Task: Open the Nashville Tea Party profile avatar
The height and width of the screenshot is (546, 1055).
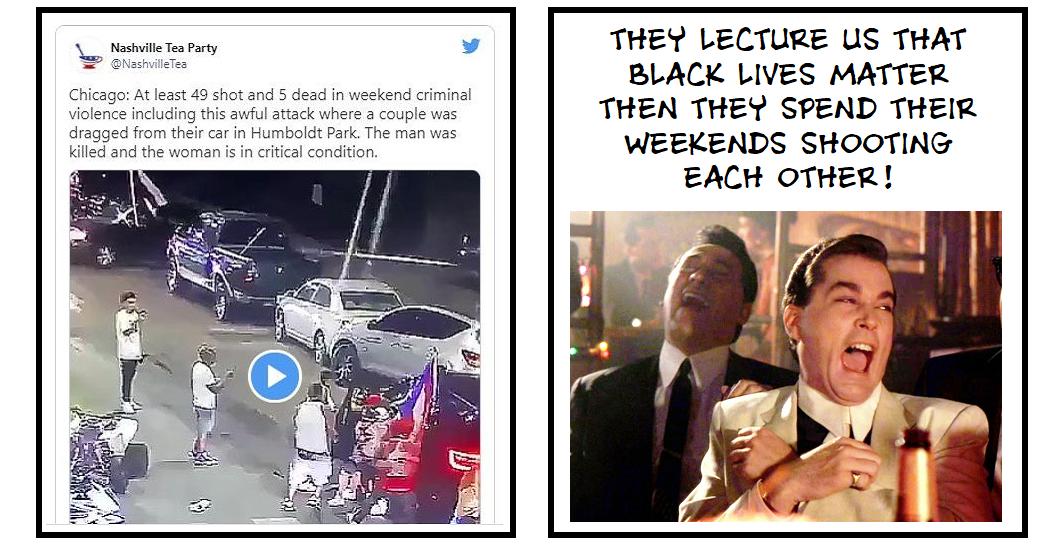Action: pos(88,55)
